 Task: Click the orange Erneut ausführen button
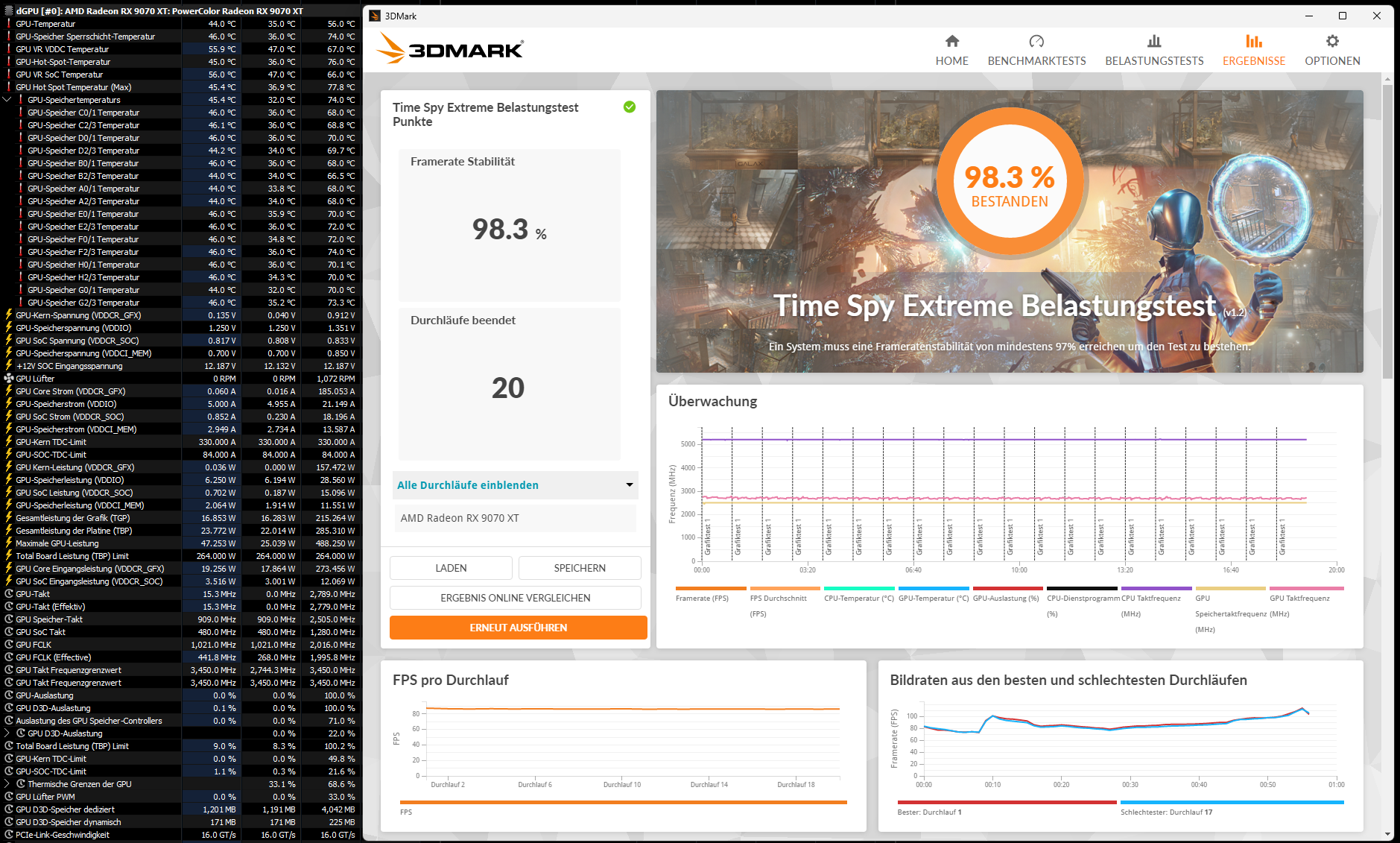[518, 628]
